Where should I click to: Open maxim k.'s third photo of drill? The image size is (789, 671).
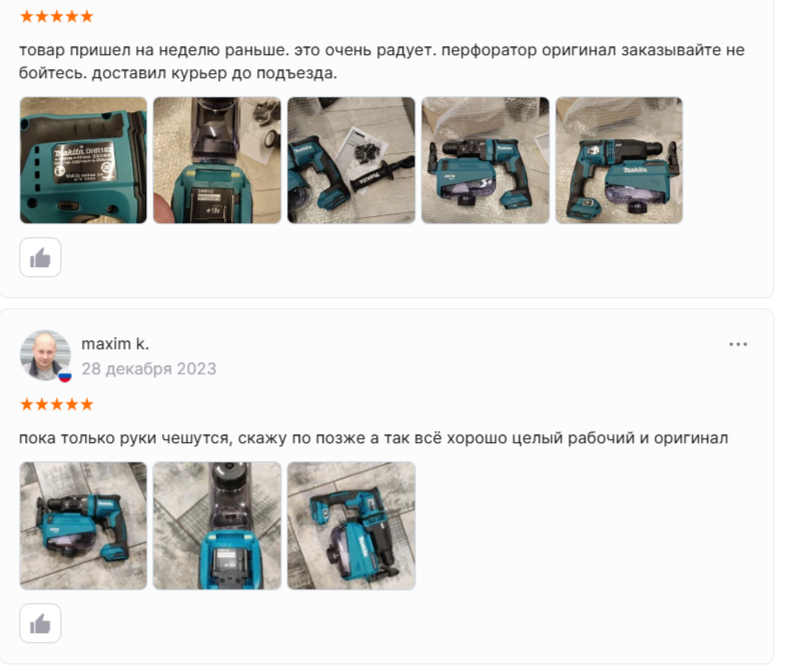click(x=351, y=526)
